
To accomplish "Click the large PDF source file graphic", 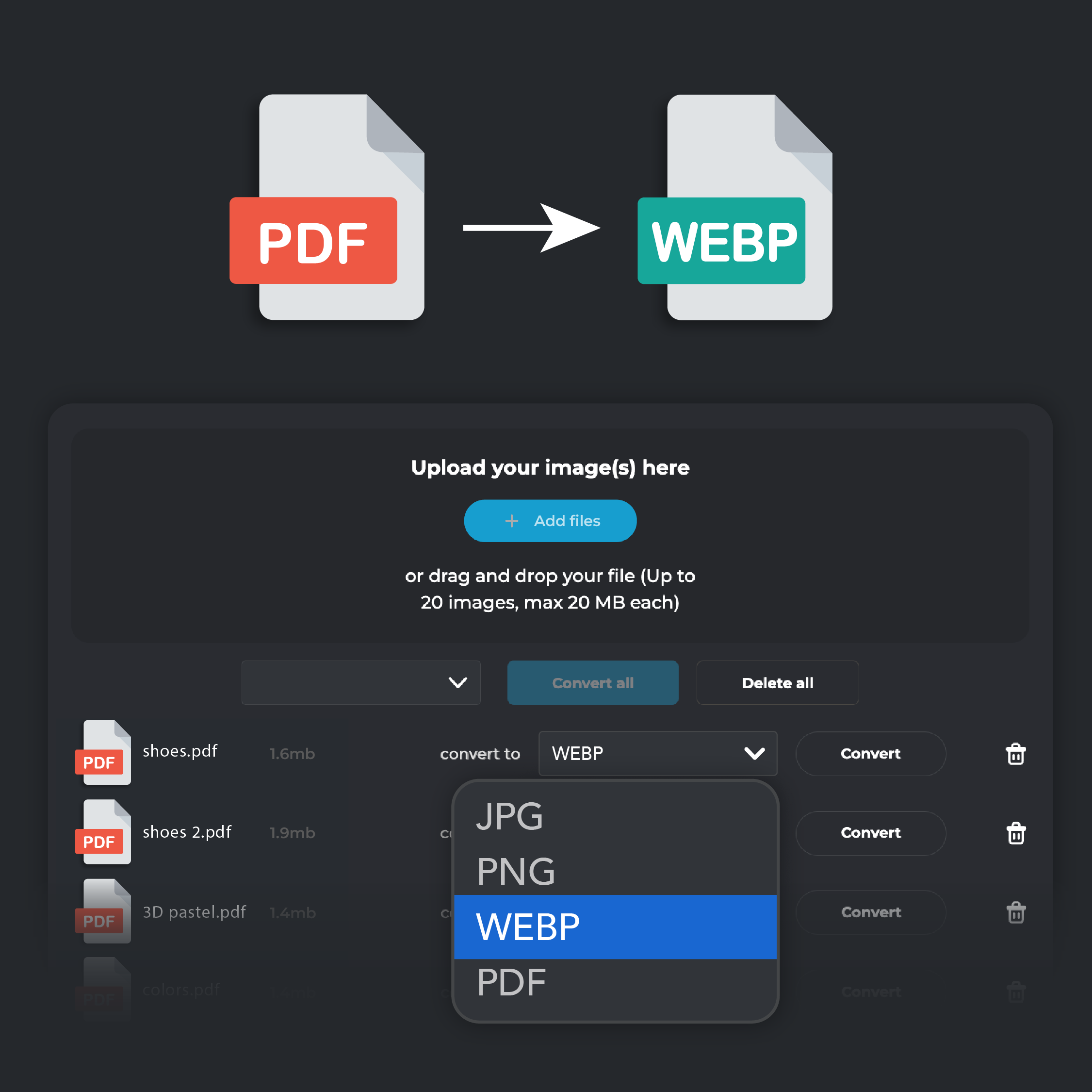I will [327, 207].
